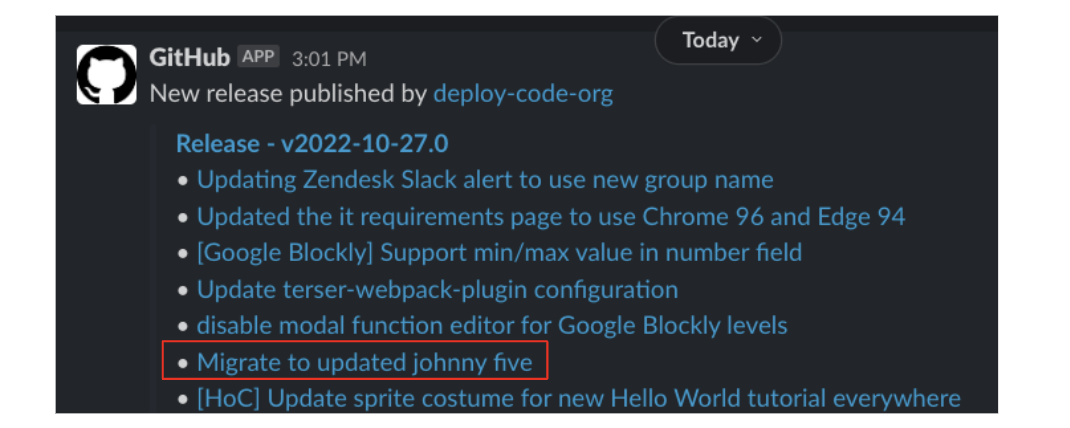Click the 3:01 PM message timestamp

[x=329, y=59]
